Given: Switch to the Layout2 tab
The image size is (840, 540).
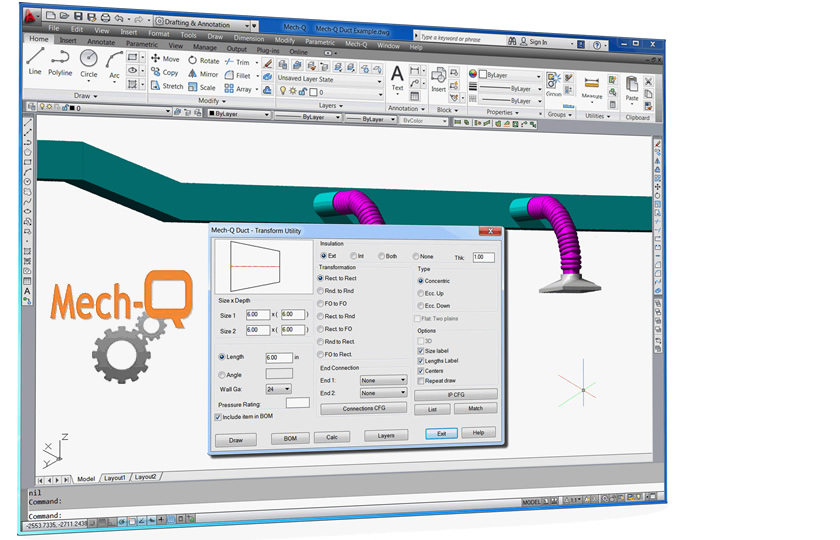Looking at the screenshot, I should [145, 476].
